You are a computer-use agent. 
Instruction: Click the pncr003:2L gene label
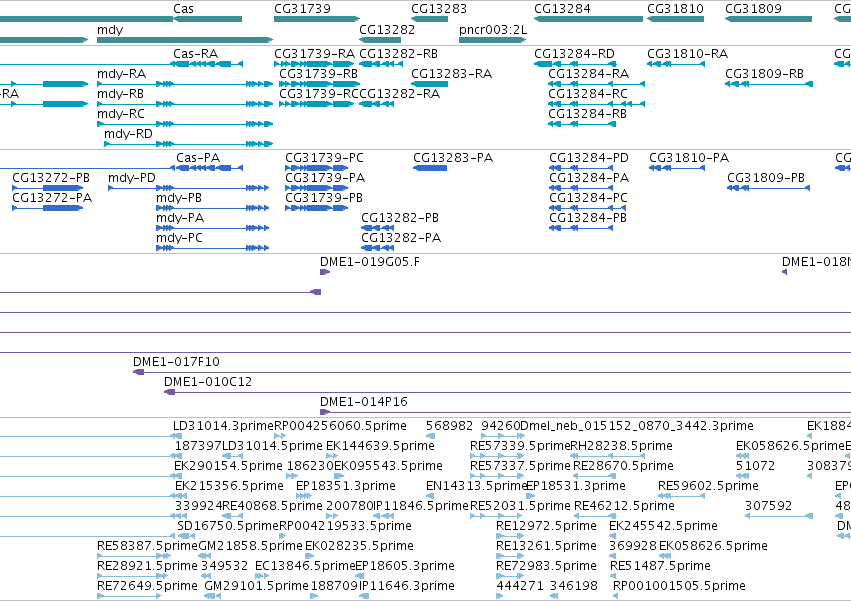pyautogui.click(x=493, y=30)
